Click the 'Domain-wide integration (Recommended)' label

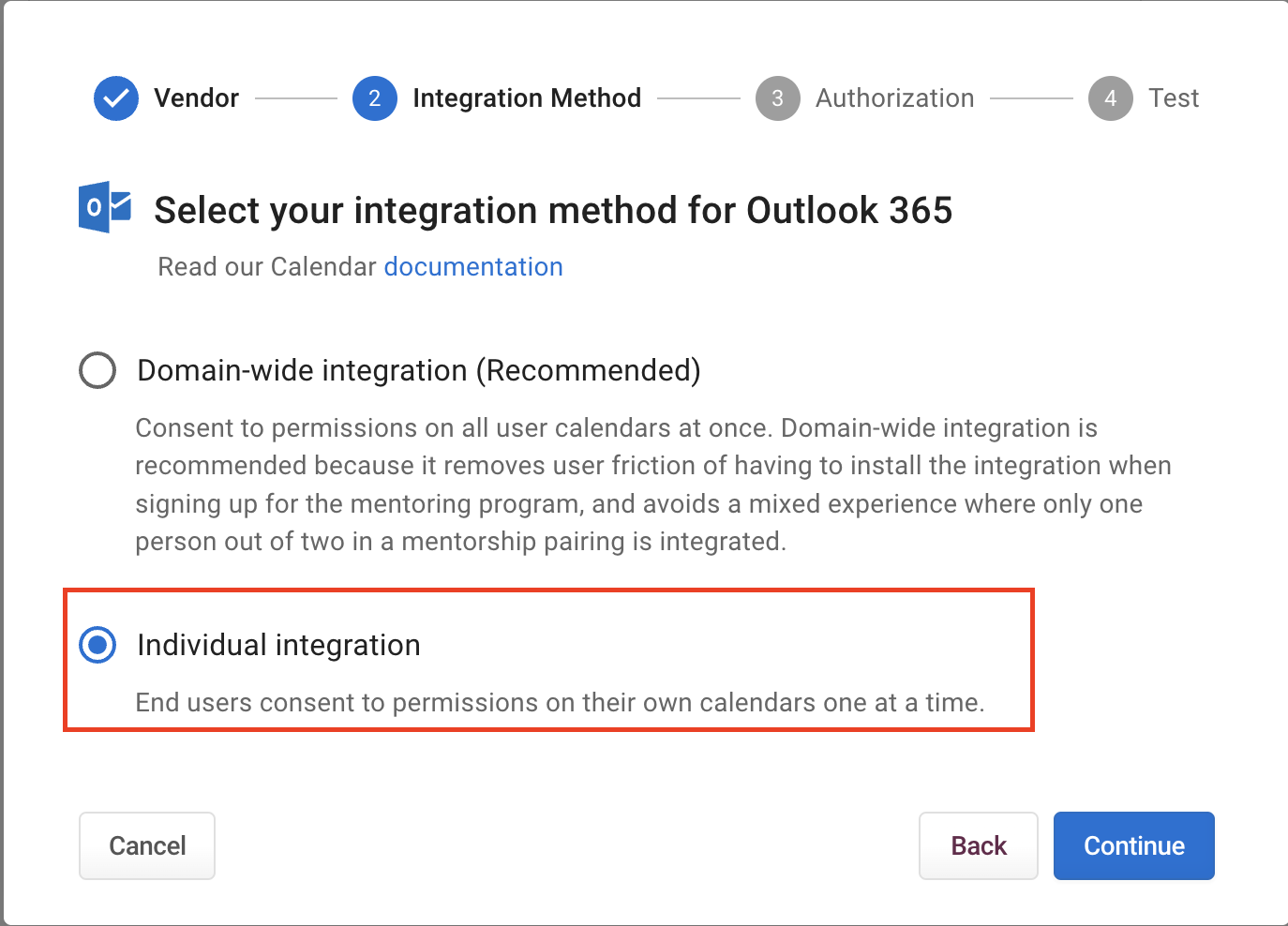(418, 371)
